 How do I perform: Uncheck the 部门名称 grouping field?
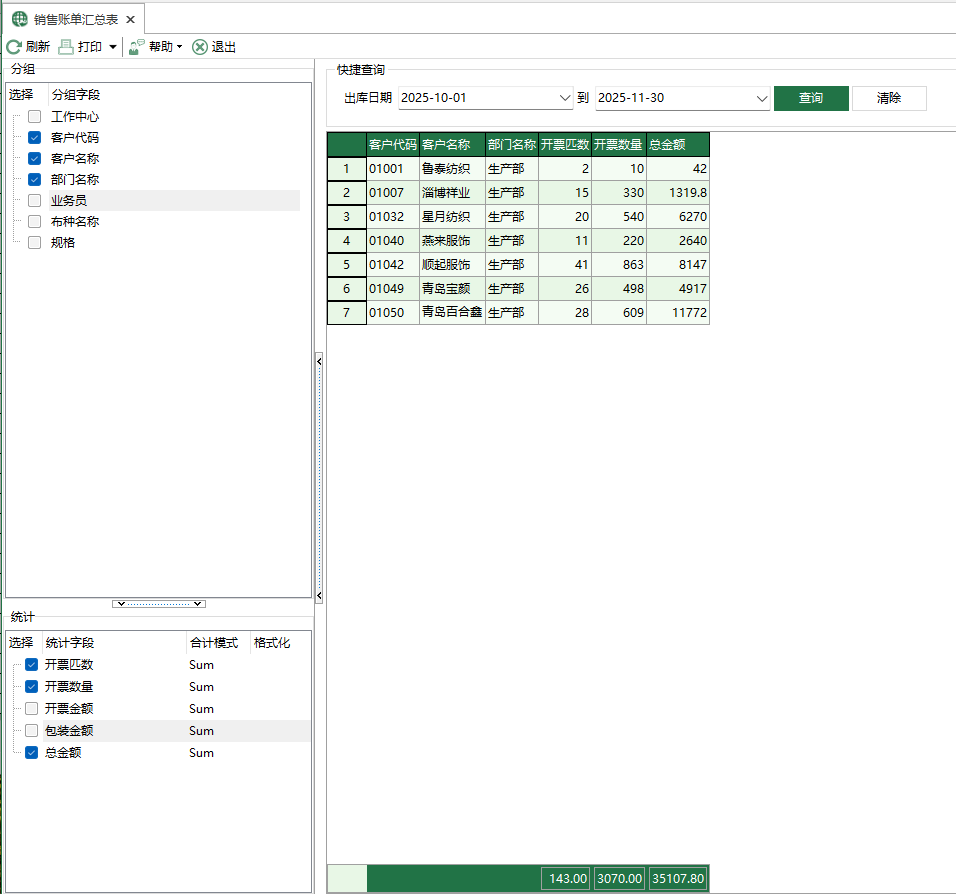coord(35,180)
